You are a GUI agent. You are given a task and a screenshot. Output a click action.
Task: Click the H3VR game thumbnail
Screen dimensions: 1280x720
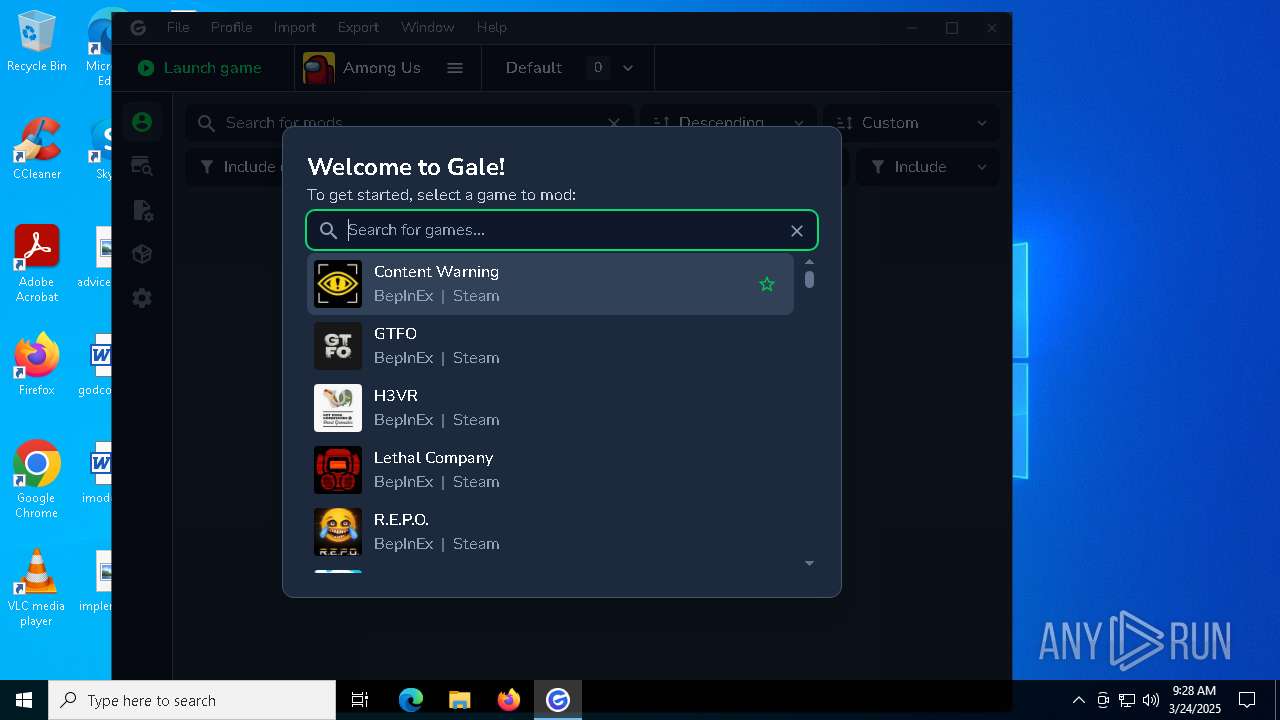[338, 408]
